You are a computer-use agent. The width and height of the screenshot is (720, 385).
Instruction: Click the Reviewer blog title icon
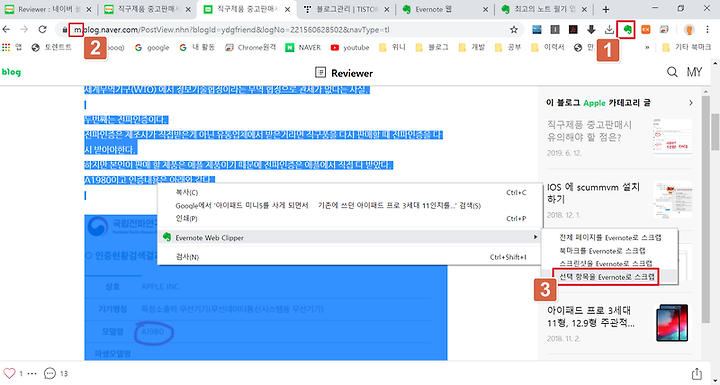pyautogui.click(x=320, y=73)
